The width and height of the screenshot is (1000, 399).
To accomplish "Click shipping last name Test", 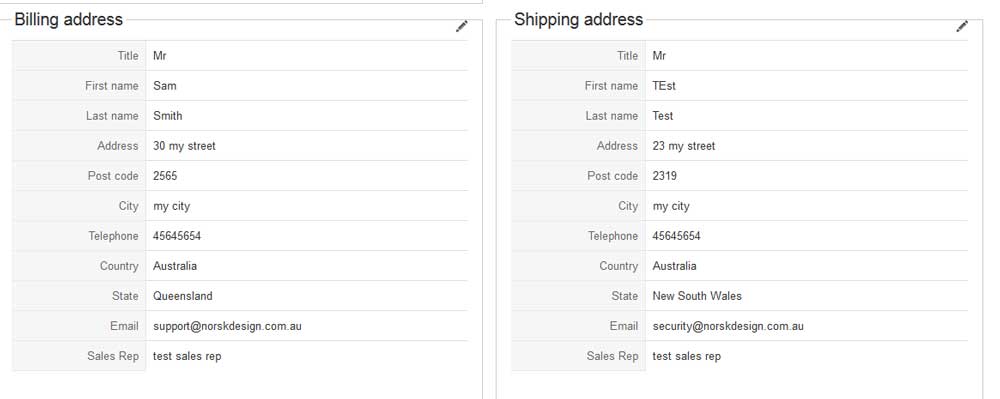I will coord(663,115).
